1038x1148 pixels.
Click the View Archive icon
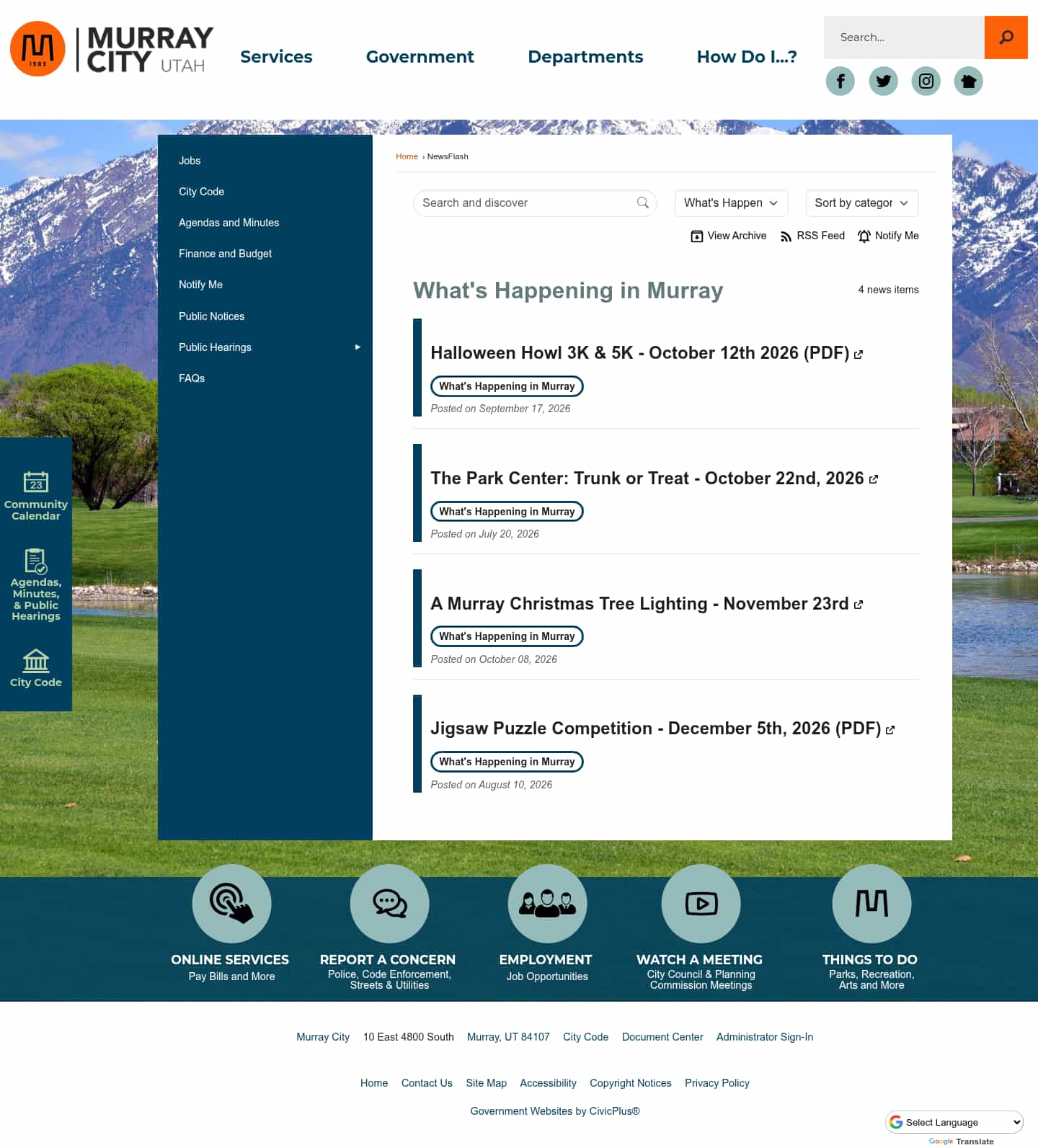tap(697, 236)
